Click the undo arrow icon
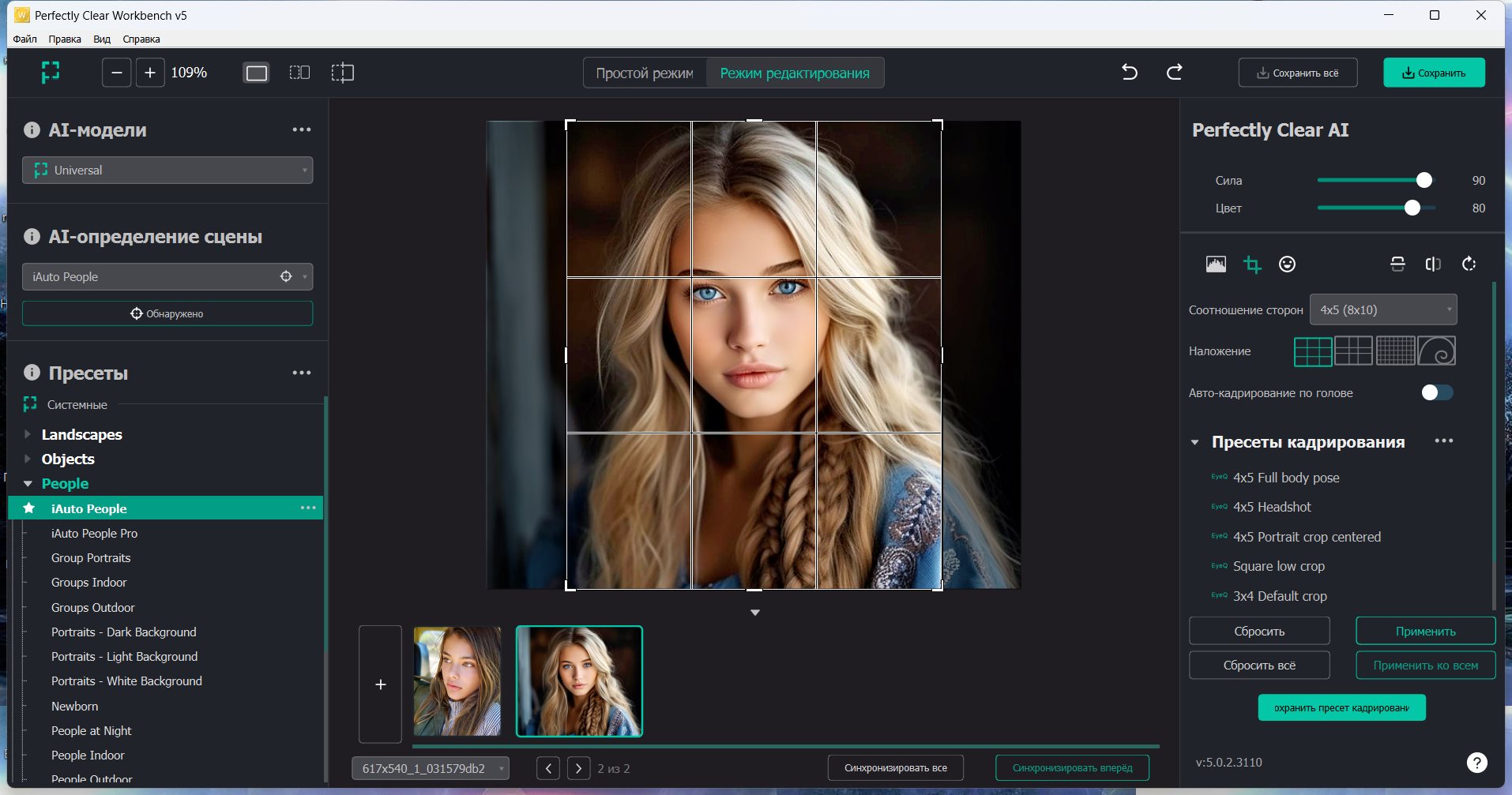This screenshot has height=795, width=1512. tap(1130, 73)
